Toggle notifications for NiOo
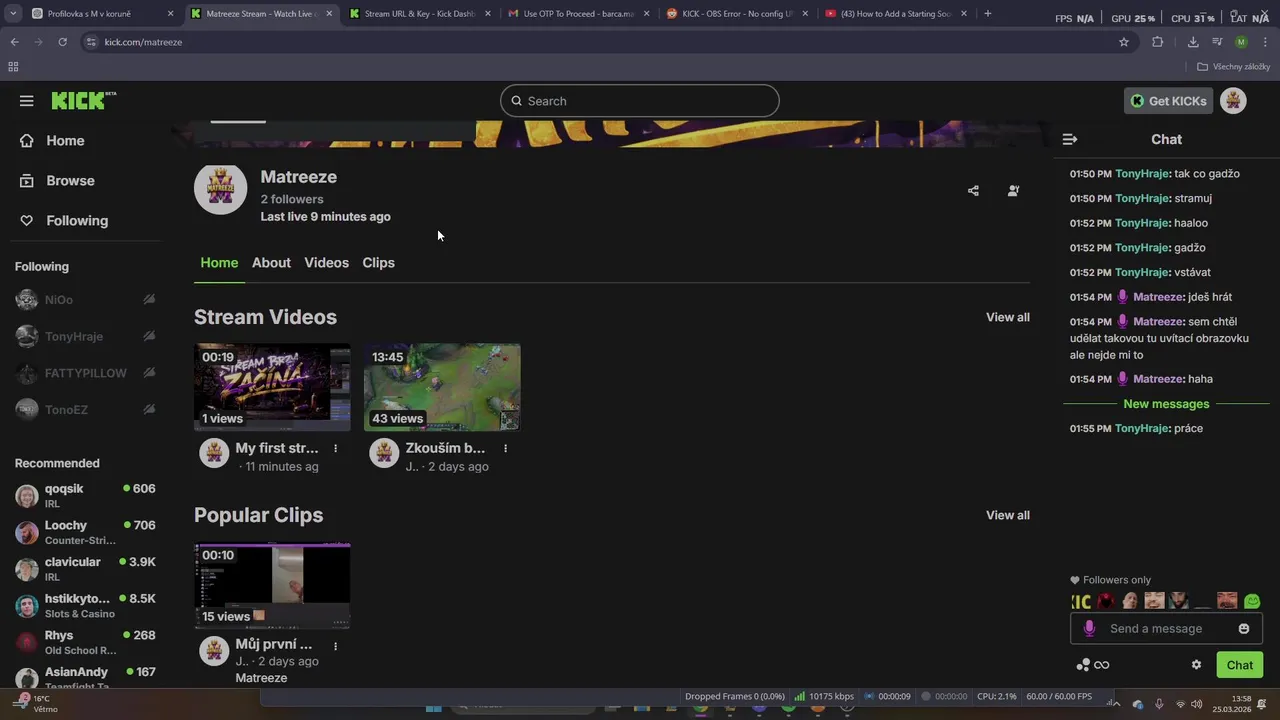This screenshot has width=1280, height=720. [149, 300]
